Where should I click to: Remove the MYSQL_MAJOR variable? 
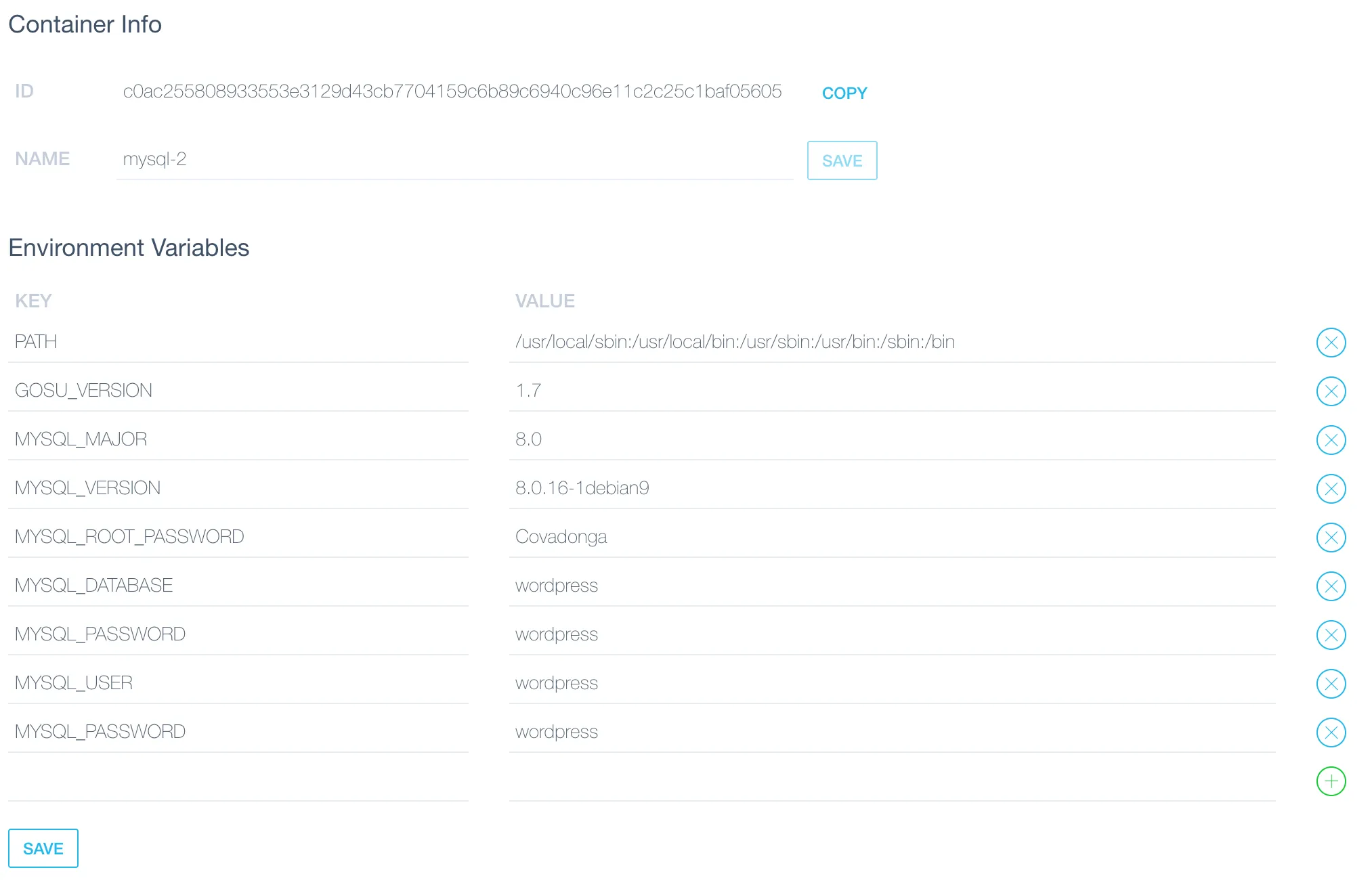click(x=1330, y=440)
